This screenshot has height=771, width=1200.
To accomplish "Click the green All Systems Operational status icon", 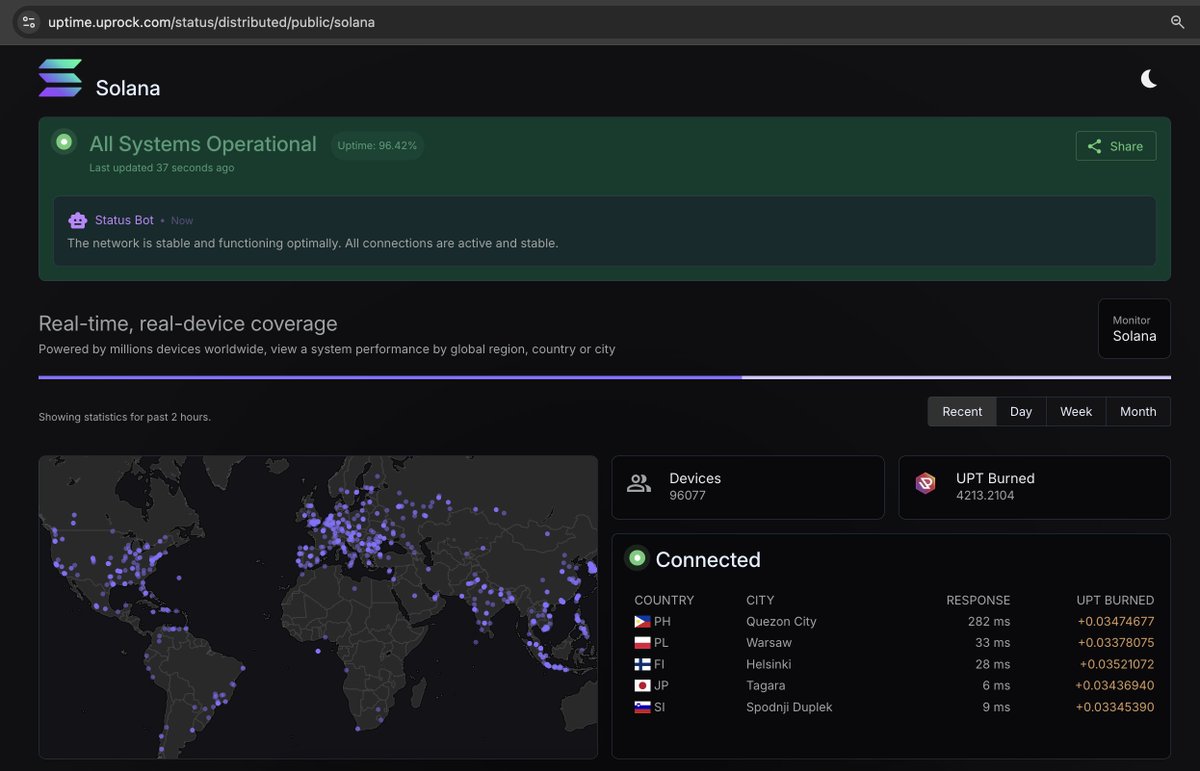I will [x=64, y=142].
